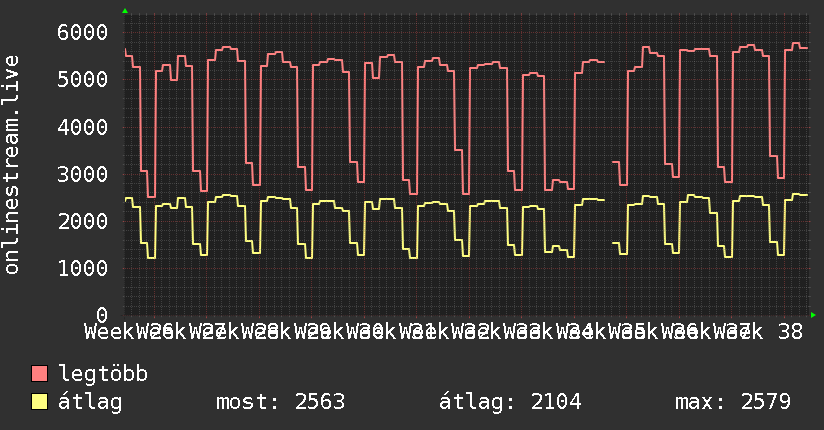Click the y-axis label 3000

coord(83,175)
